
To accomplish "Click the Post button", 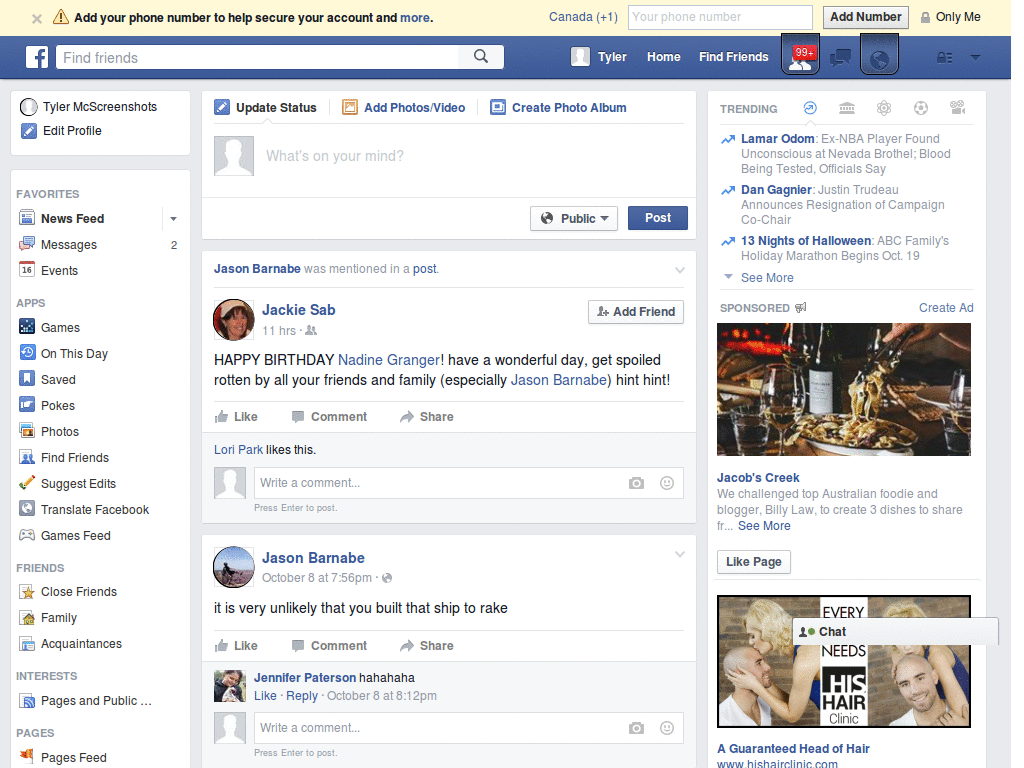I will 658,218.
